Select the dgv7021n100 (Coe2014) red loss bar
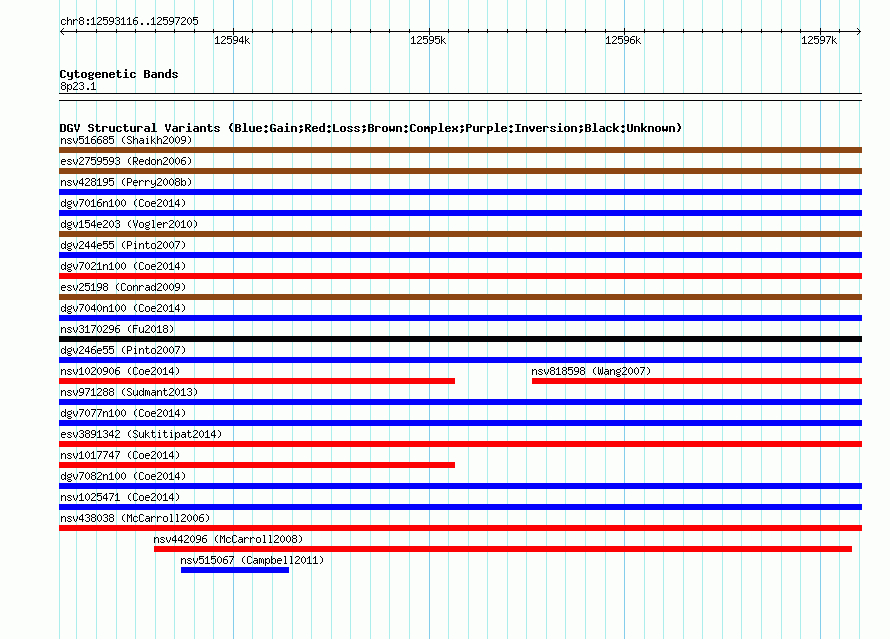Screen dimensions: 890x639 pos(460,276)
